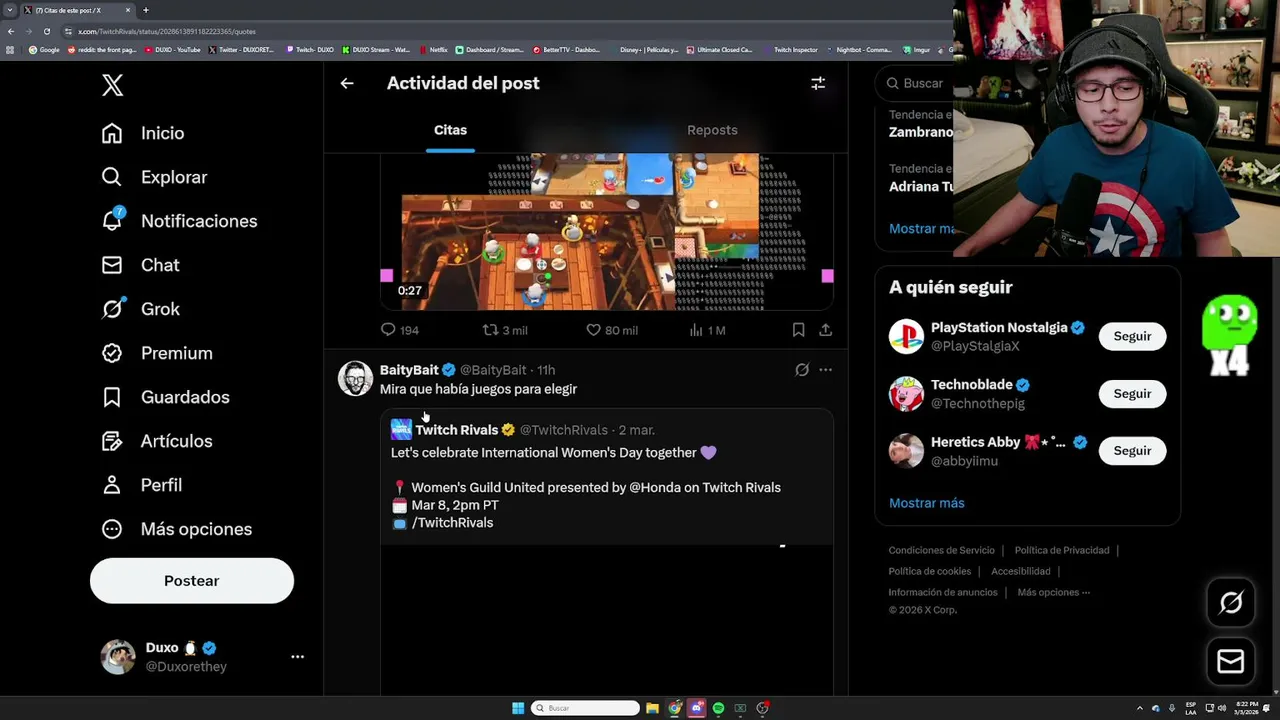1280x720 pixels.
Task: Go to Inicio in sidebar
Action: [x=143, y=133]
